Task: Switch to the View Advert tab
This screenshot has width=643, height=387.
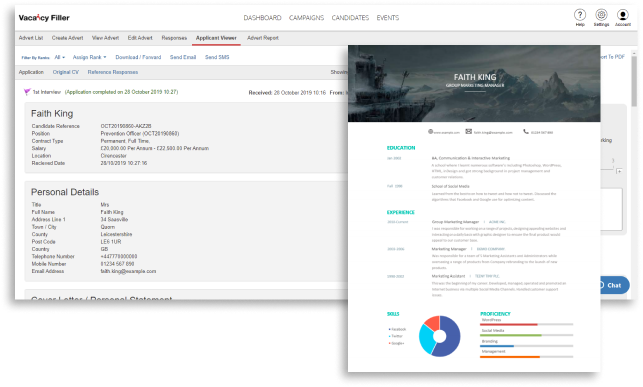Action: click(x=105, y=38)
